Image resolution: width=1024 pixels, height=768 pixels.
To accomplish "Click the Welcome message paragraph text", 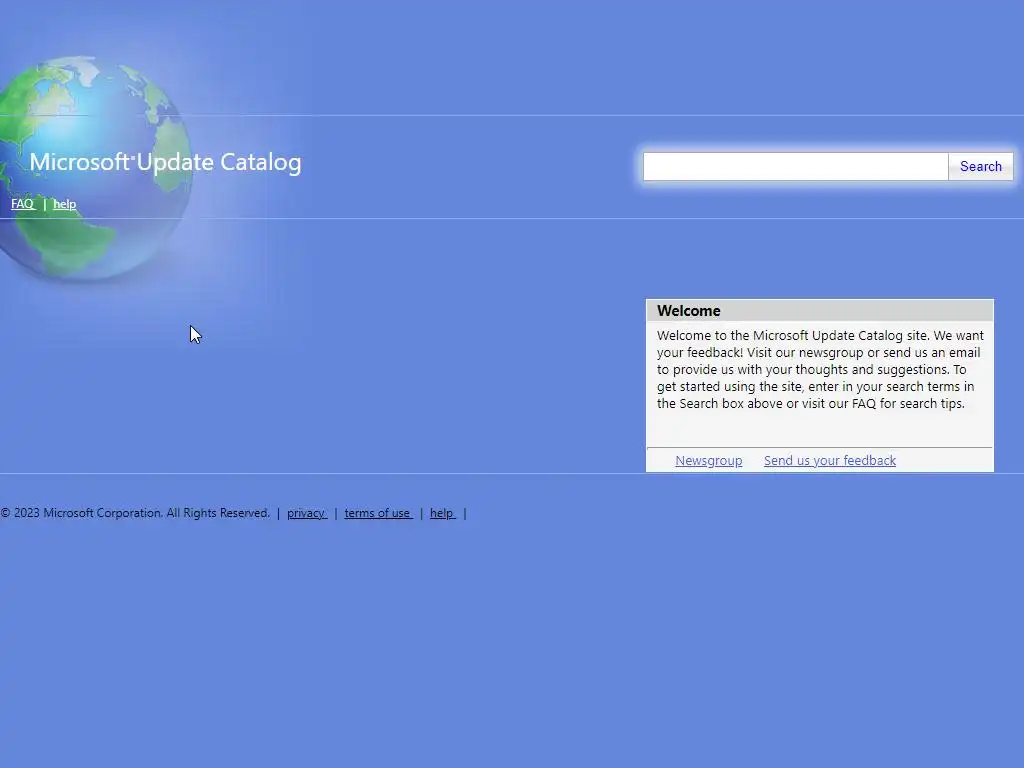I will [x=820, y=370].
